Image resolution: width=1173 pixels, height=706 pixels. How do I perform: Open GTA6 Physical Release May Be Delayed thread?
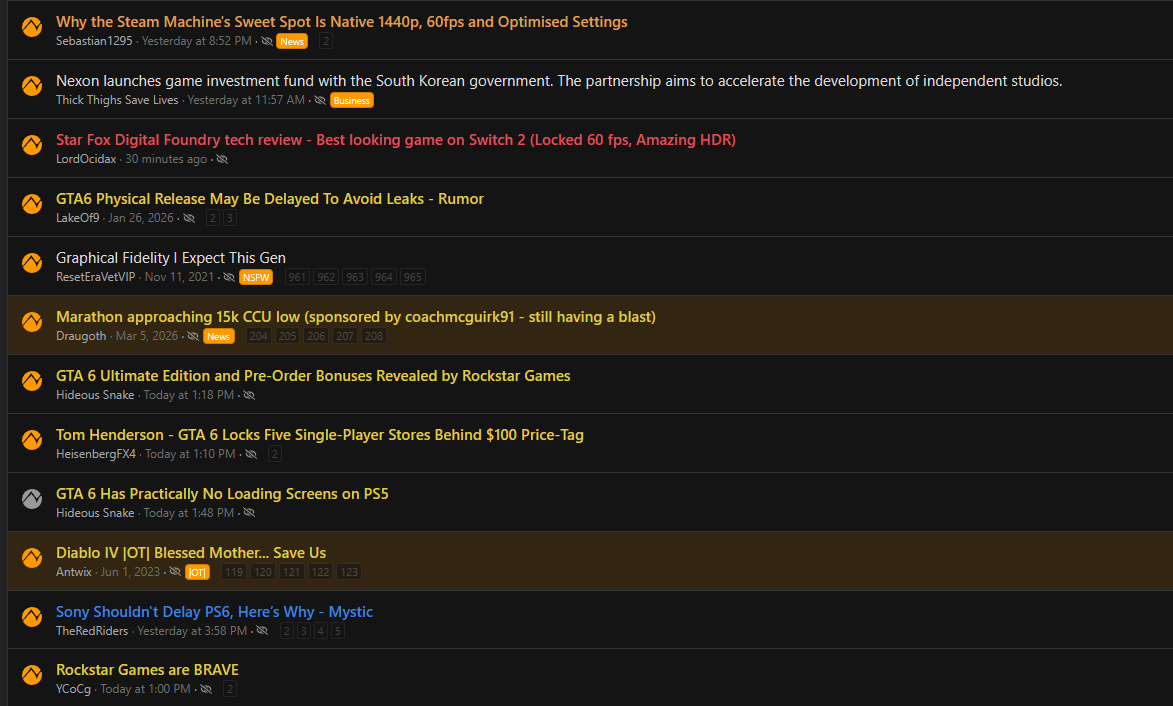tap(269, 199)
